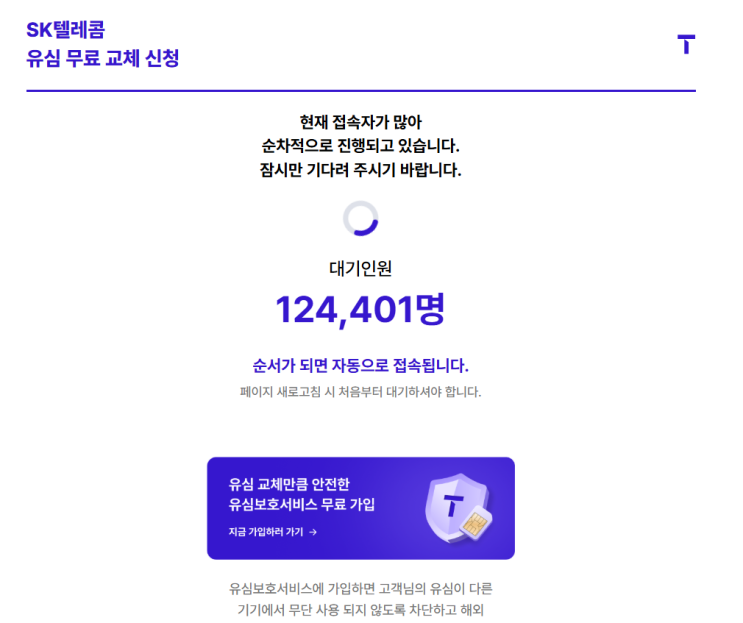Click the 순서가 되면 자동으로 접속됩니다 notice
The width and height of the screenshot is (743, 623).
coord(360,365)
